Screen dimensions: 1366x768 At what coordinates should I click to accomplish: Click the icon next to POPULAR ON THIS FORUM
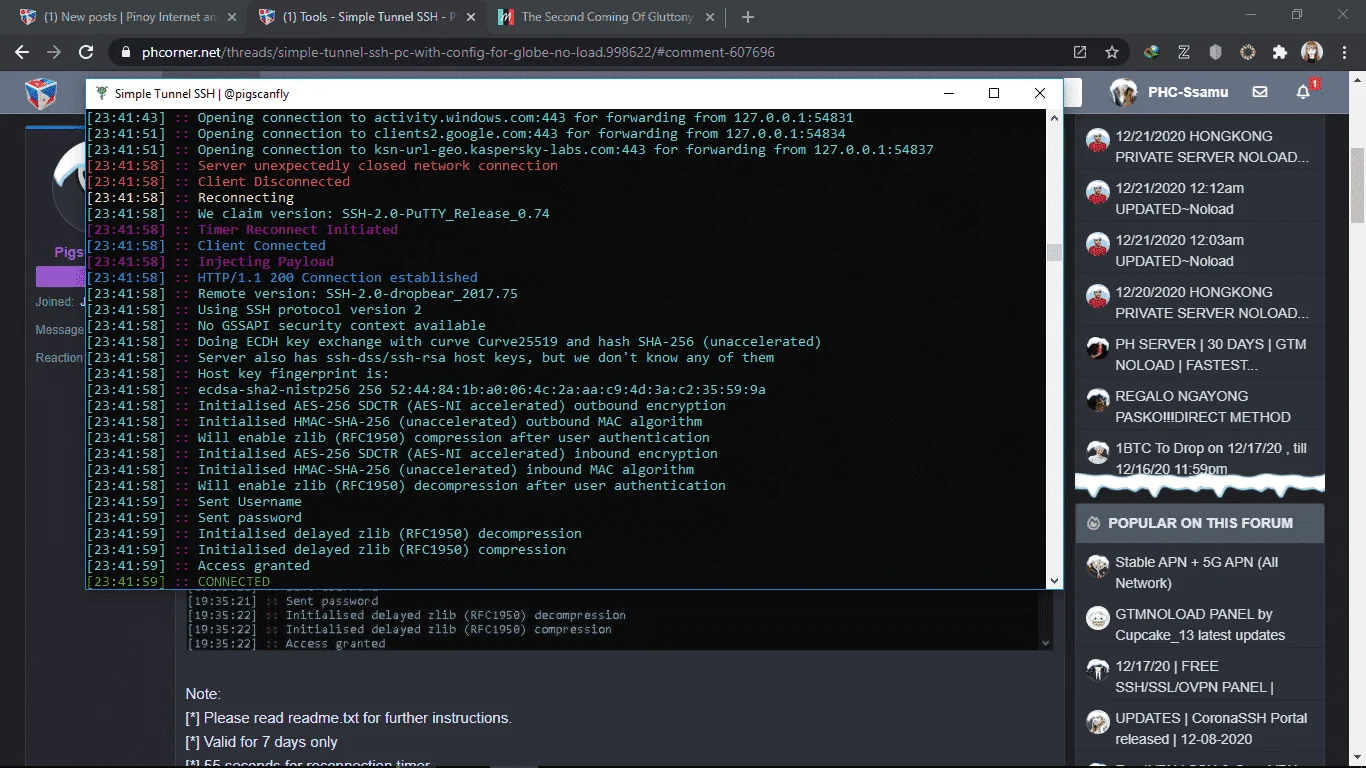pyautogui.click(x=1091, y=523)
